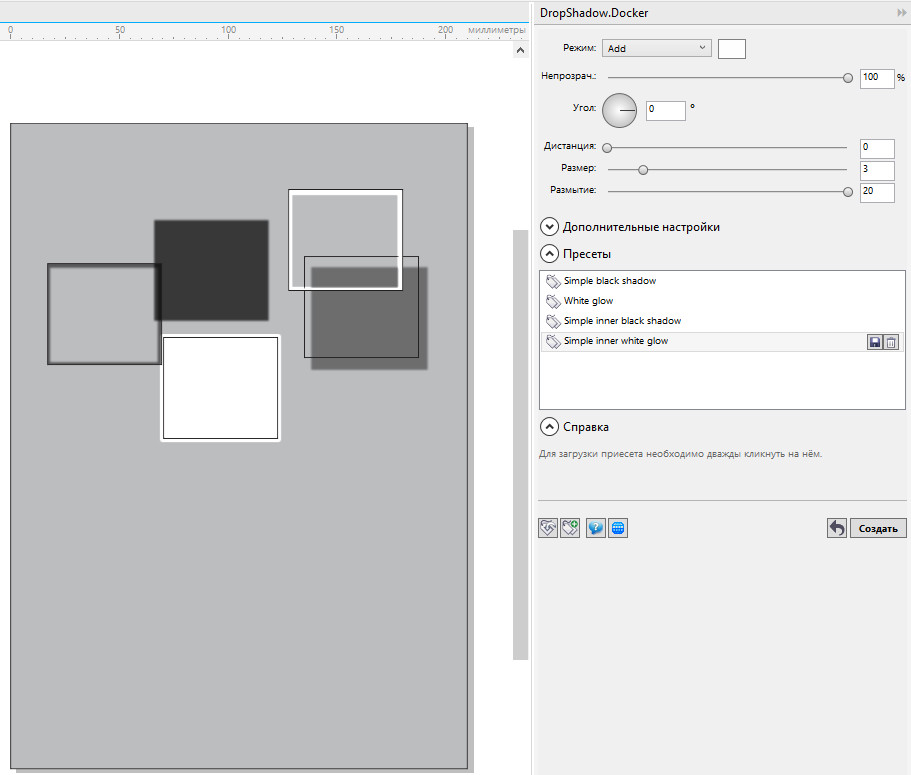Click the save preset floppy disk icon

875,342
